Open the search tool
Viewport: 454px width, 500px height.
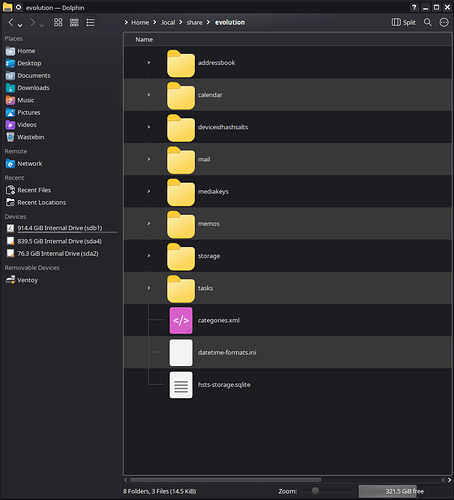coord(428,22)
